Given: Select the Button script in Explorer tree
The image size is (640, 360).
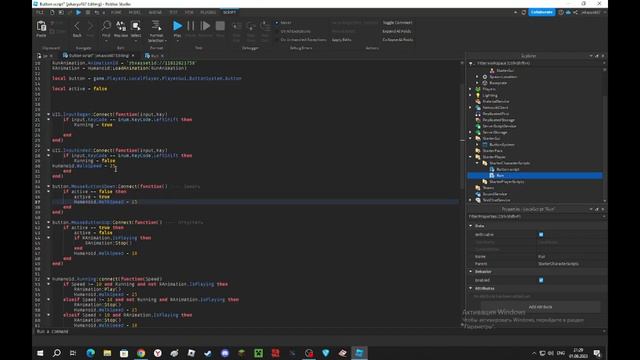Looking at the screenshot, I should [507, 169].
